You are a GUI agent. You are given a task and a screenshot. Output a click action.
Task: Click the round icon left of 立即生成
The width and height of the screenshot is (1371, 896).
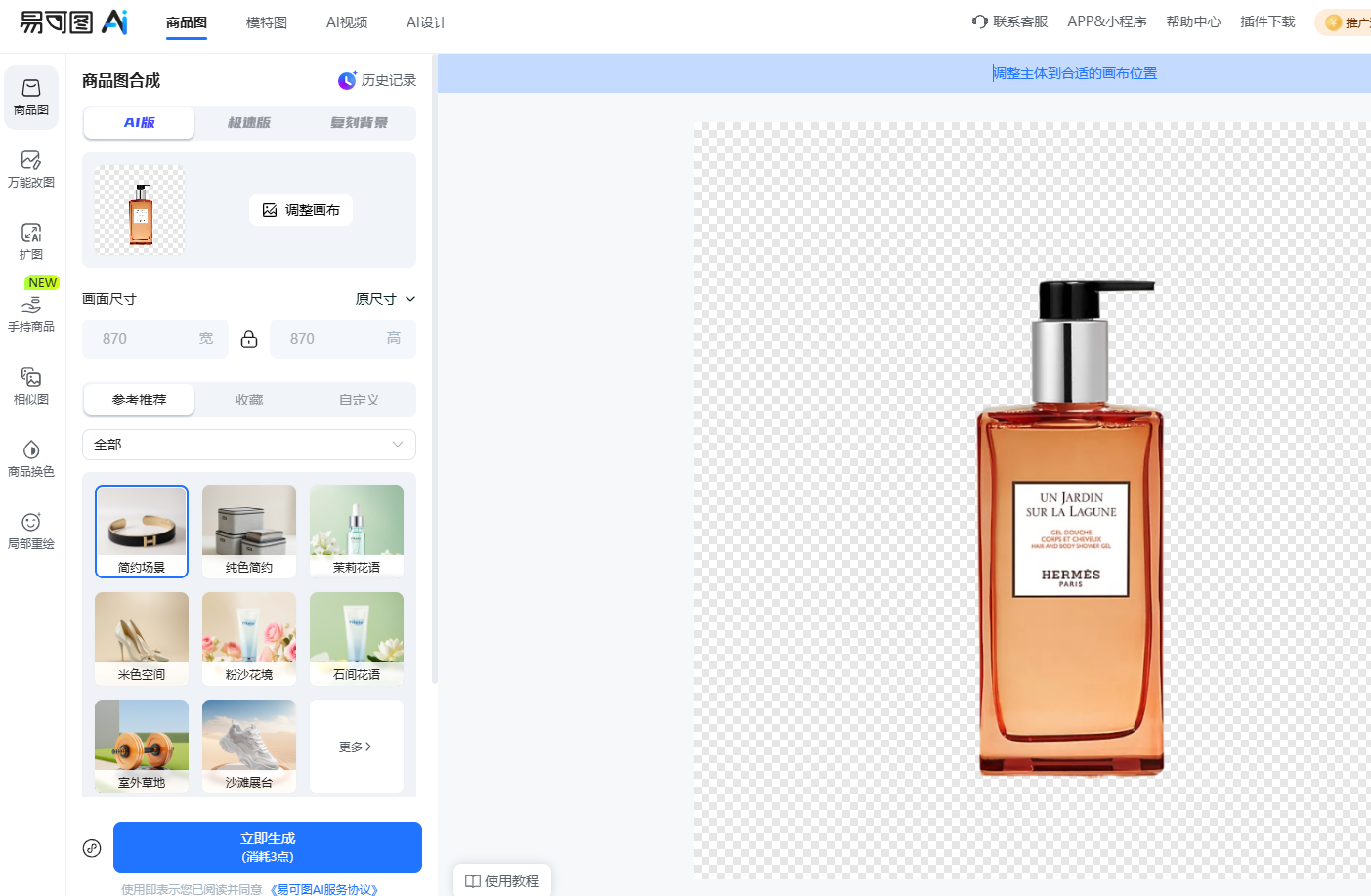click(92, 848)
